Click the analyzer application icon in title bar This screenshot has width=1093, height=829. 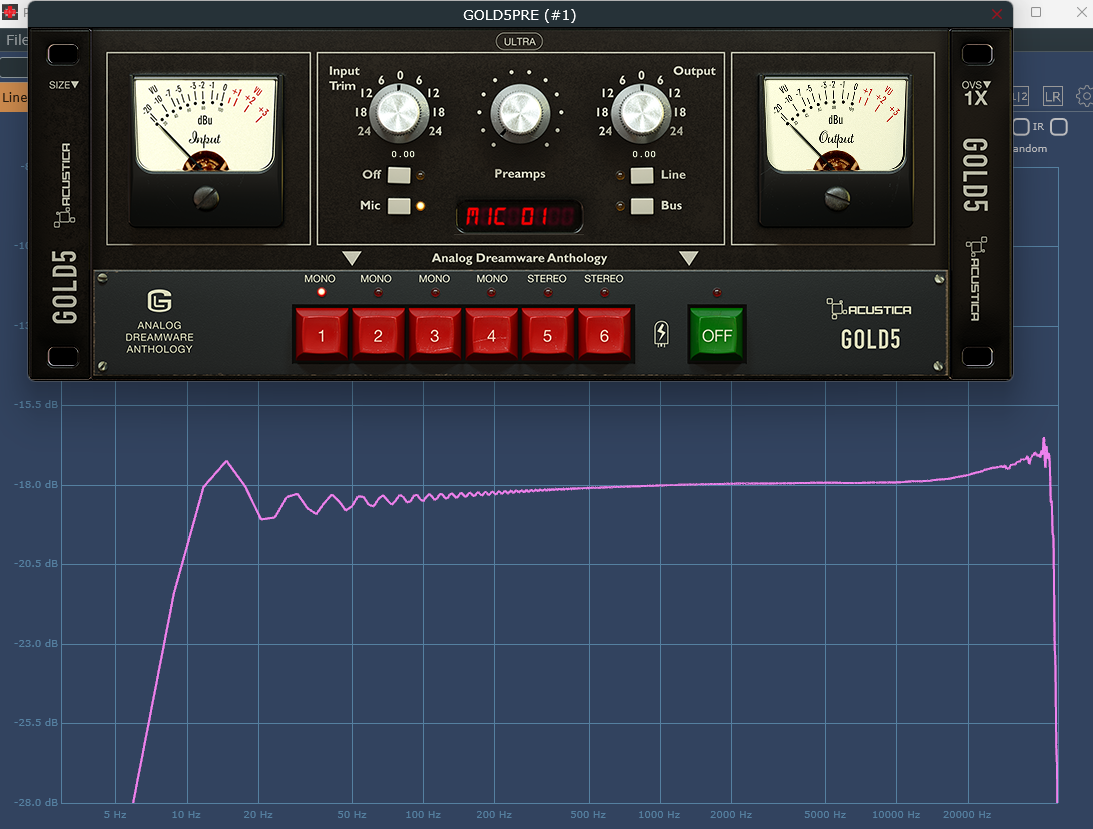pos(9,12)
